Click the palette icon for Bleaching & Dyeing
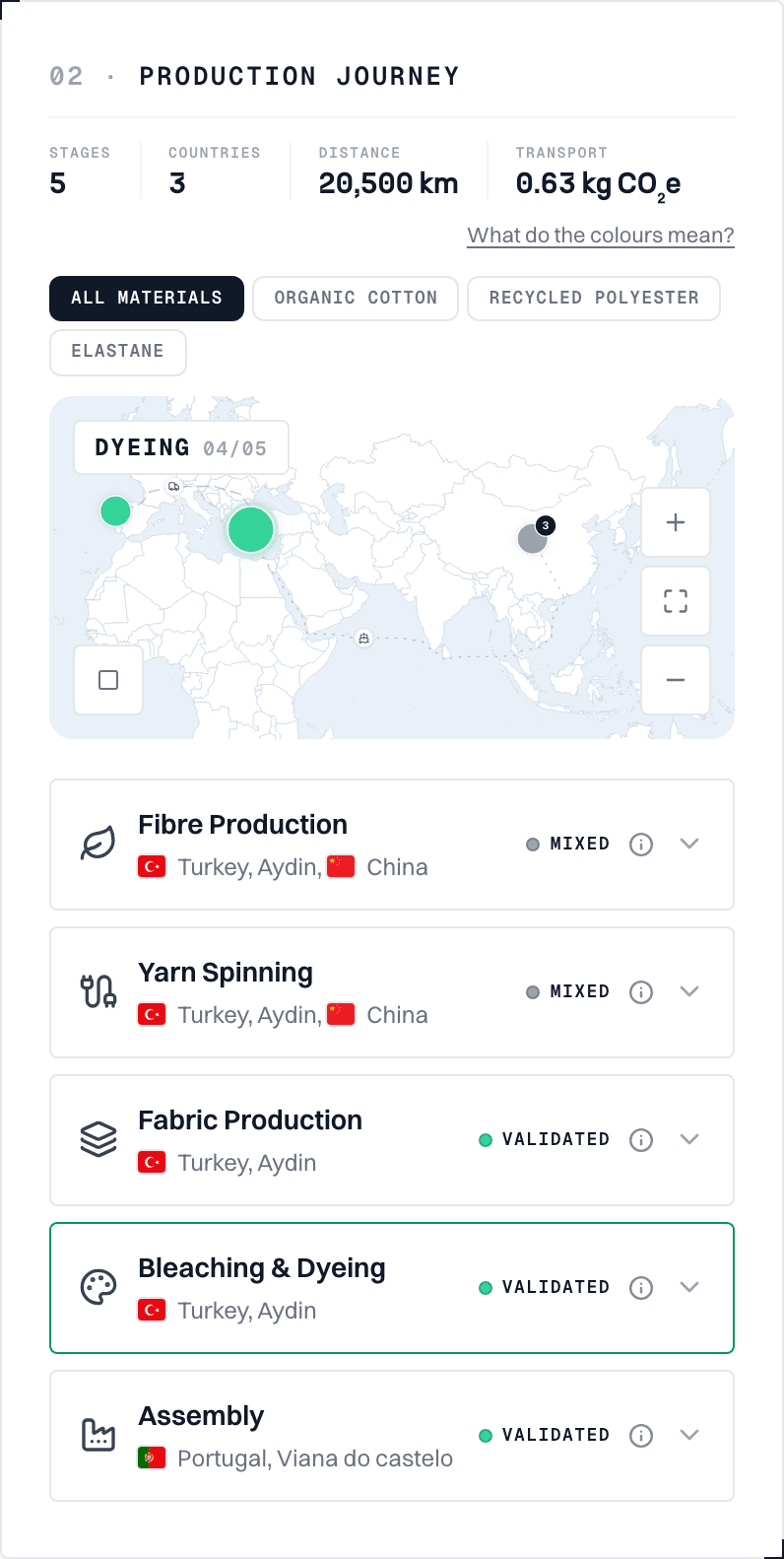 (98, 1287)
